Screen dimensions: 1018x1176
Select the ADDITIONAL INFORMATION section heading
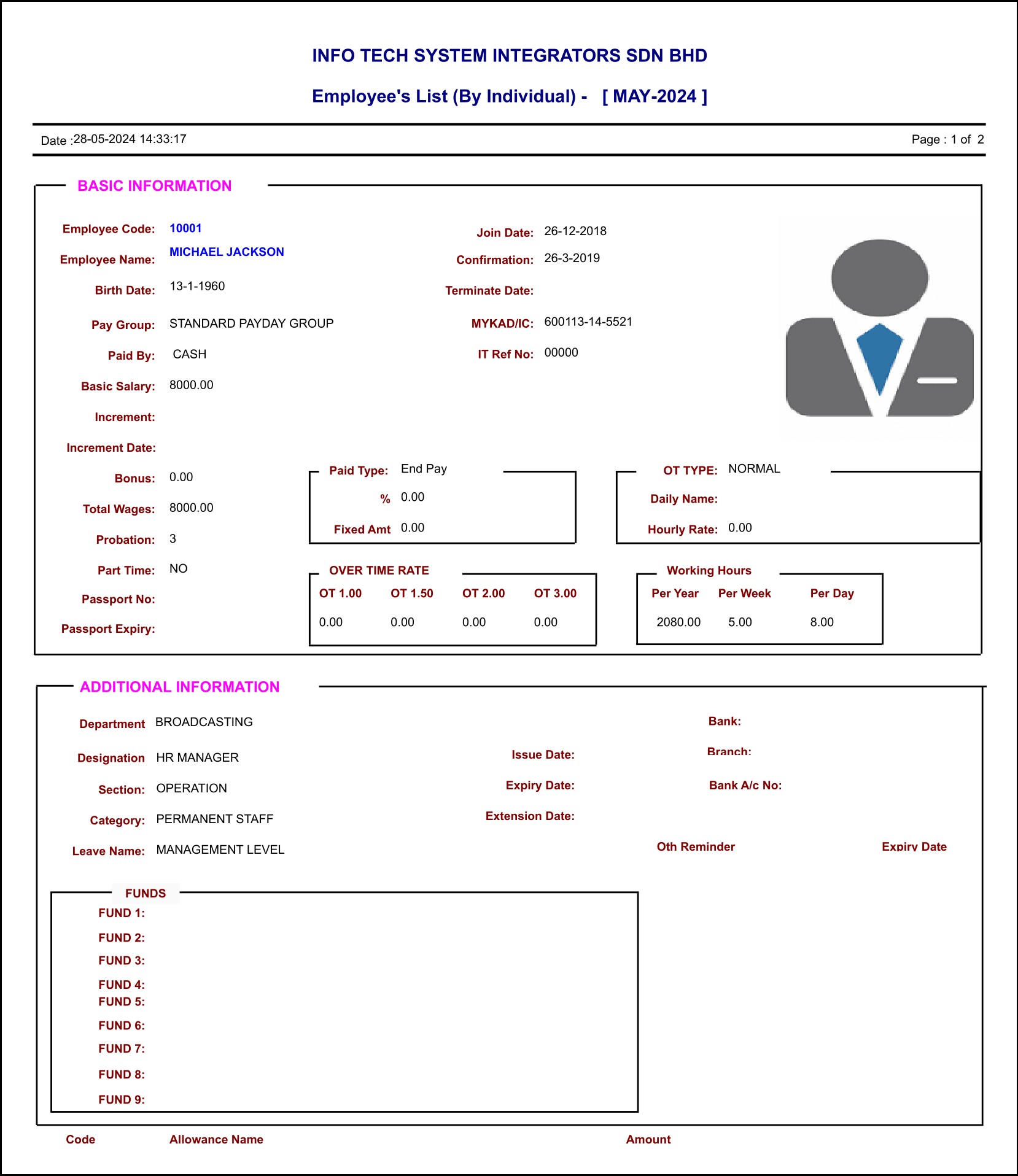coord(179,687)
